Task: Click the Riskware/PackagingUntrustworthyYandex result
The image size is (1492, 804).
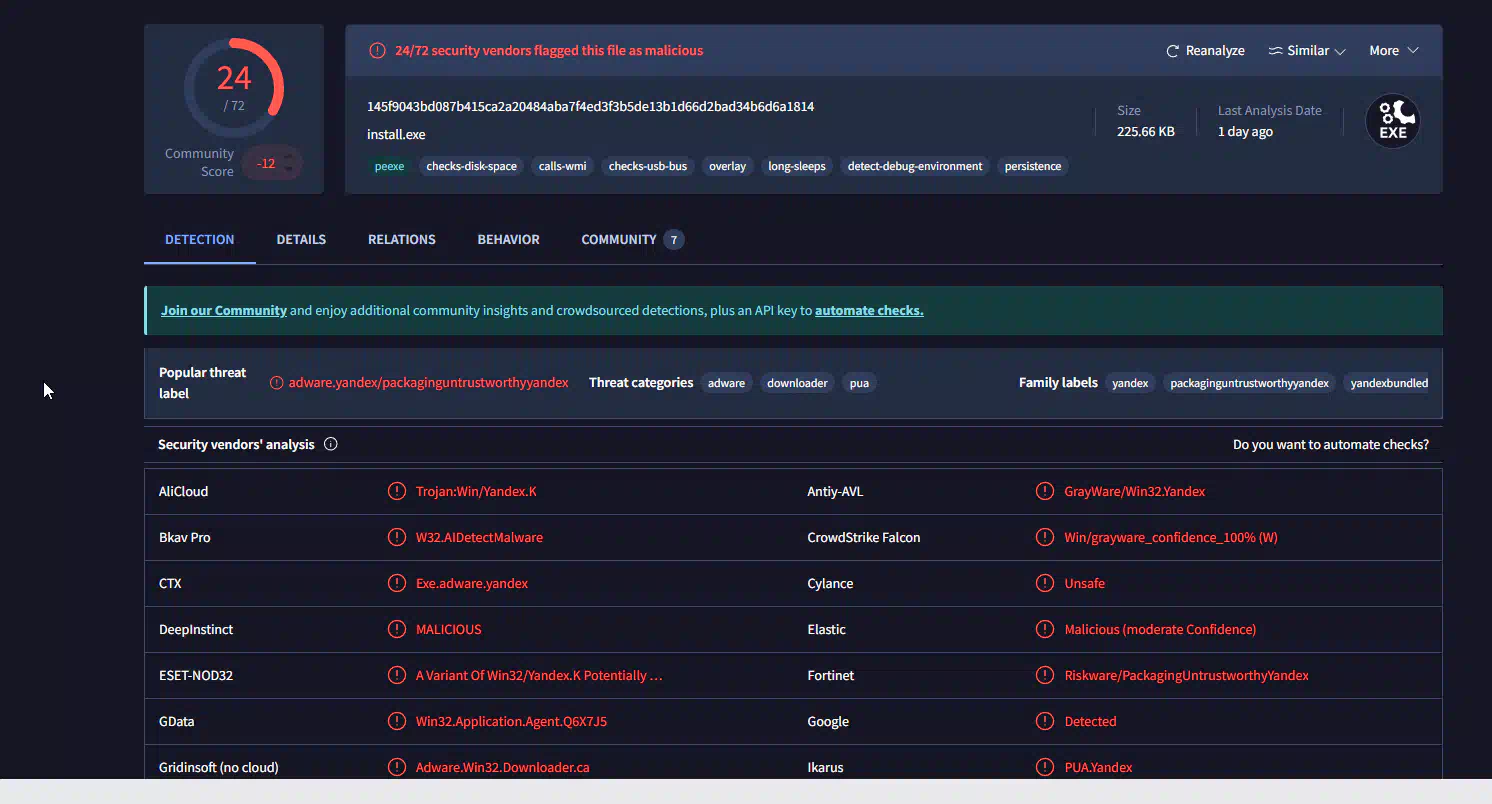Action: coord(1186,675)
